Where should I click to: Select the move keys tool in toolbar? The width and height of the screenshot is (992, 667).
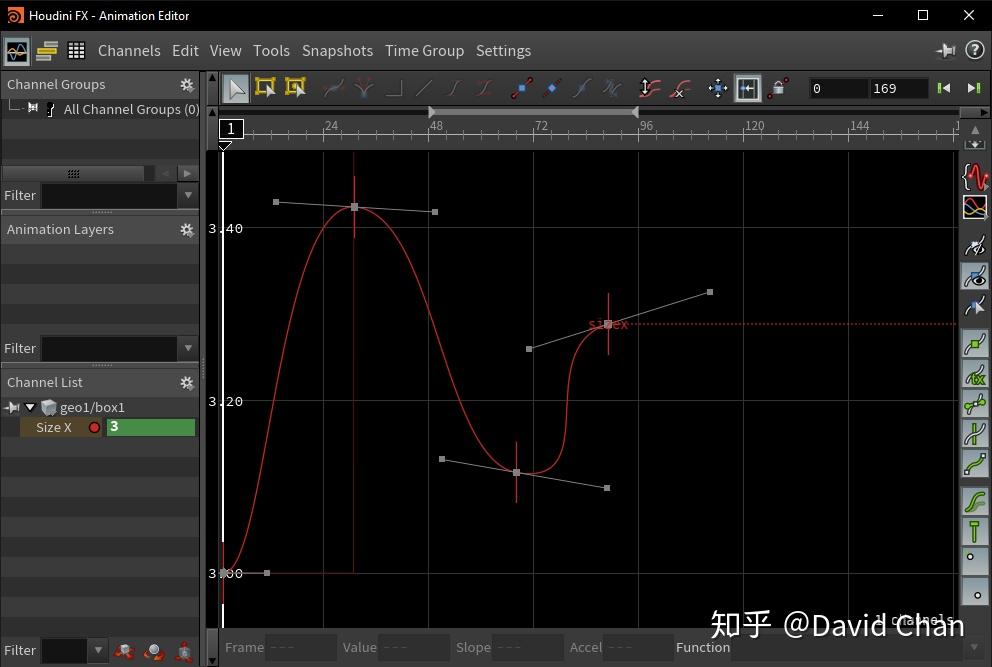(717, 88)
